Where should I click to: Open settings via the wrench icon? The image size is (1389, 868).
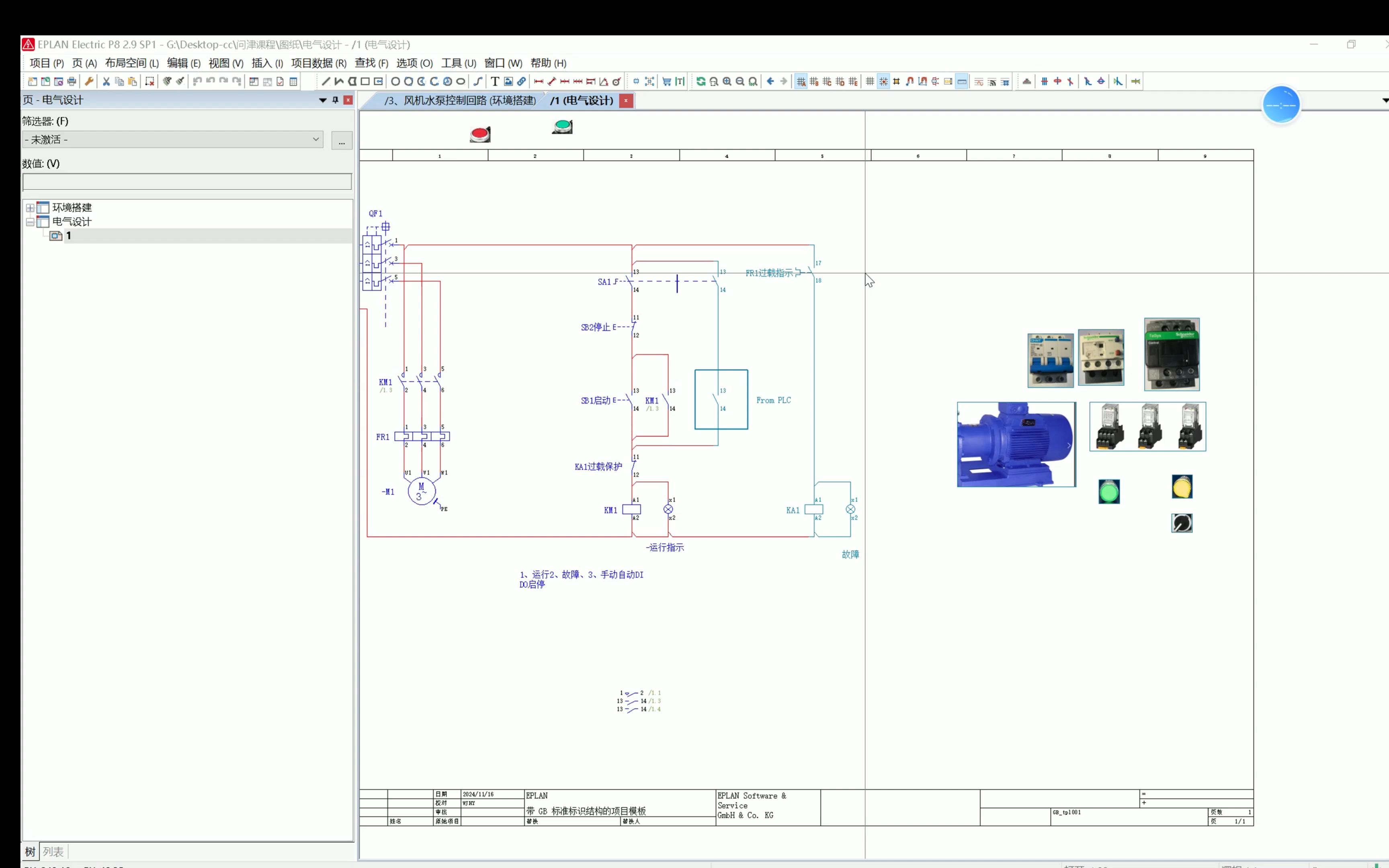click(x=89, y=82)
